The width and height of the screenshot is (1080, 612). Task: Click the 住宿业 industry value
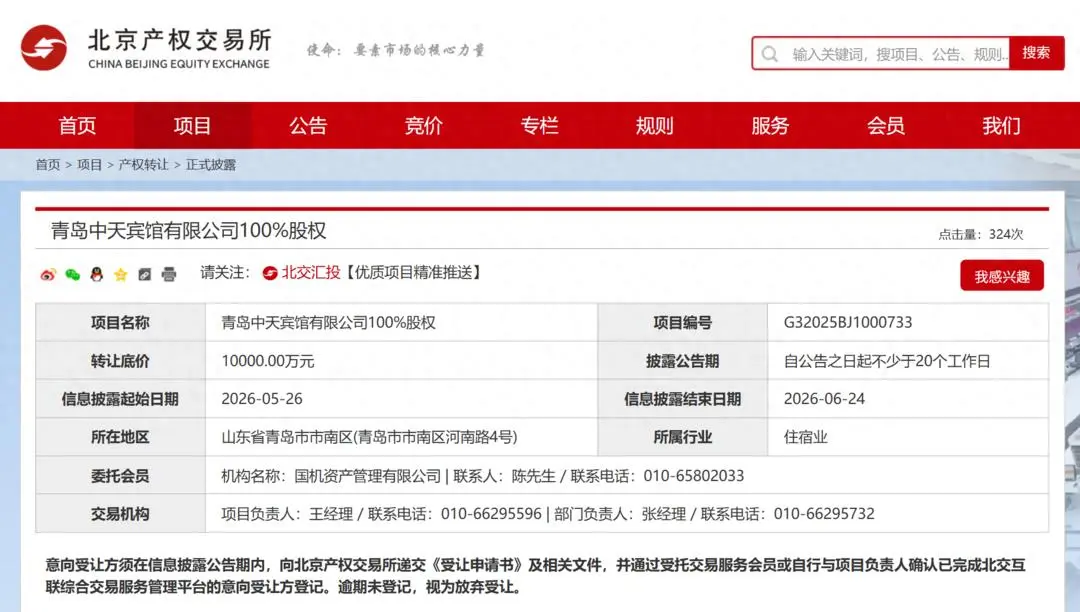pyautogui.click(x=805, y=437)
